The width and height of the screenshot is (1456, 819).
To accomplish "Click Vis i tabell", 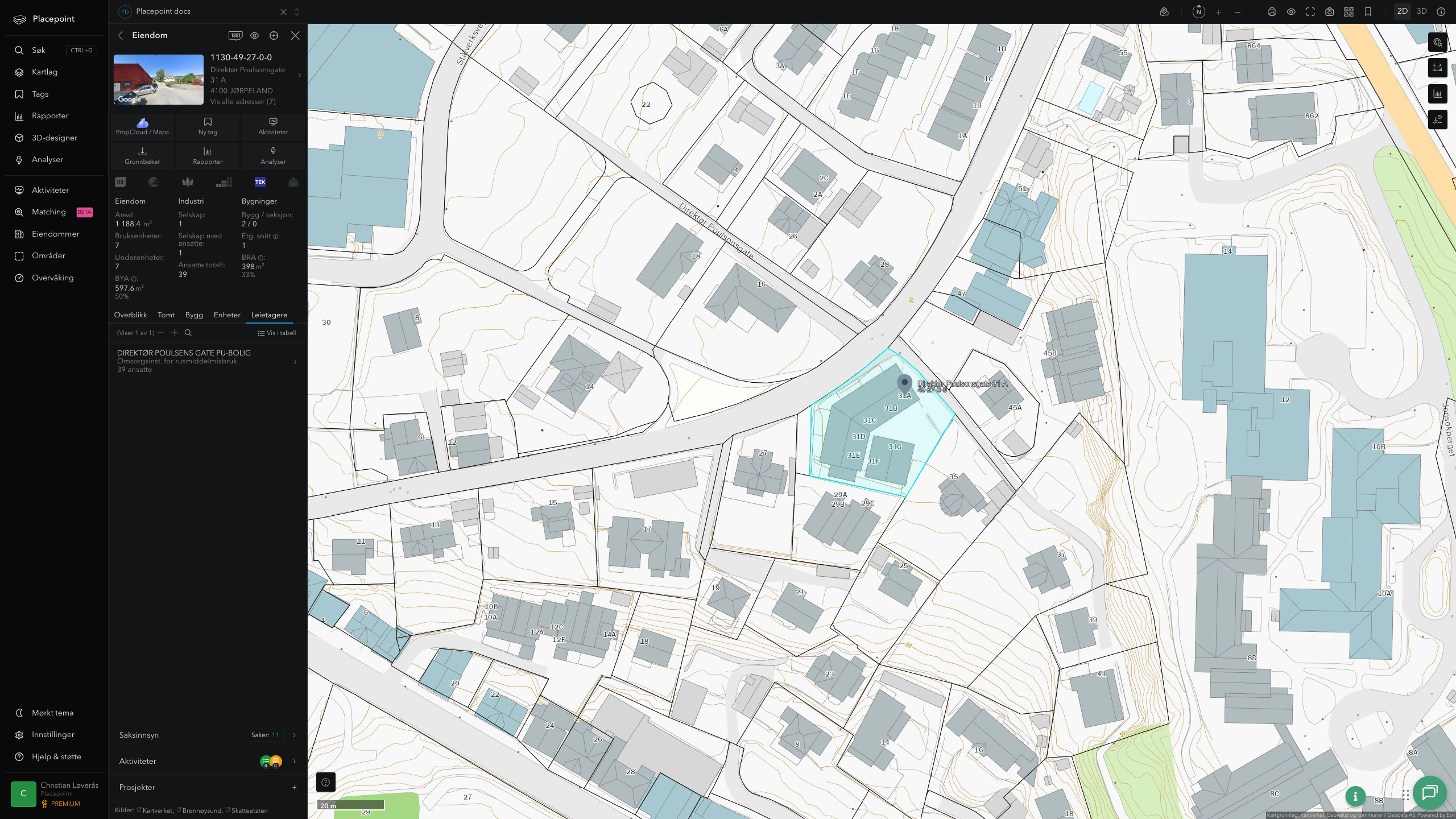I will pos(277,333).
